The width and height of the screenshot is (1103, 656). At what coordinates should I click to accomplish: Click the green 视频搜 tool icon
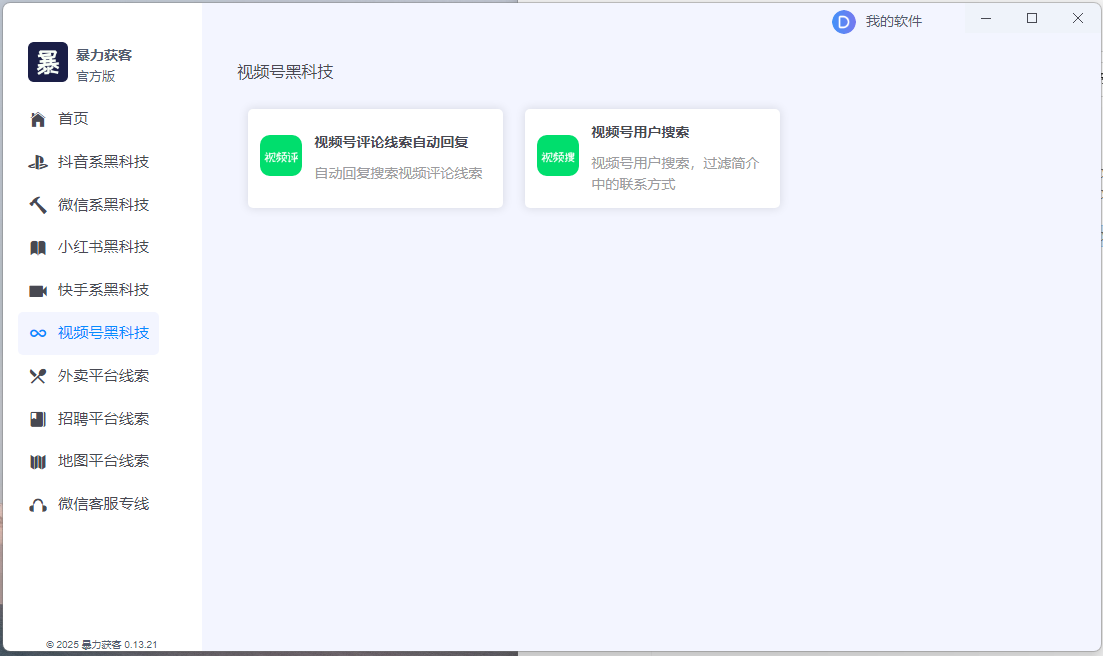pos(558,156)
